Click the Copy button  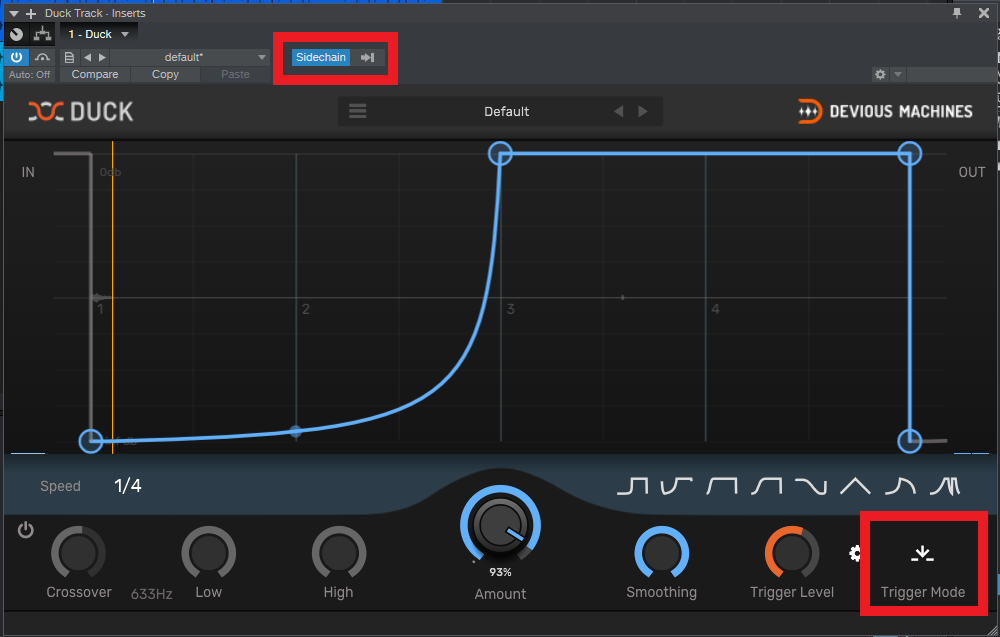click(165, 75)
